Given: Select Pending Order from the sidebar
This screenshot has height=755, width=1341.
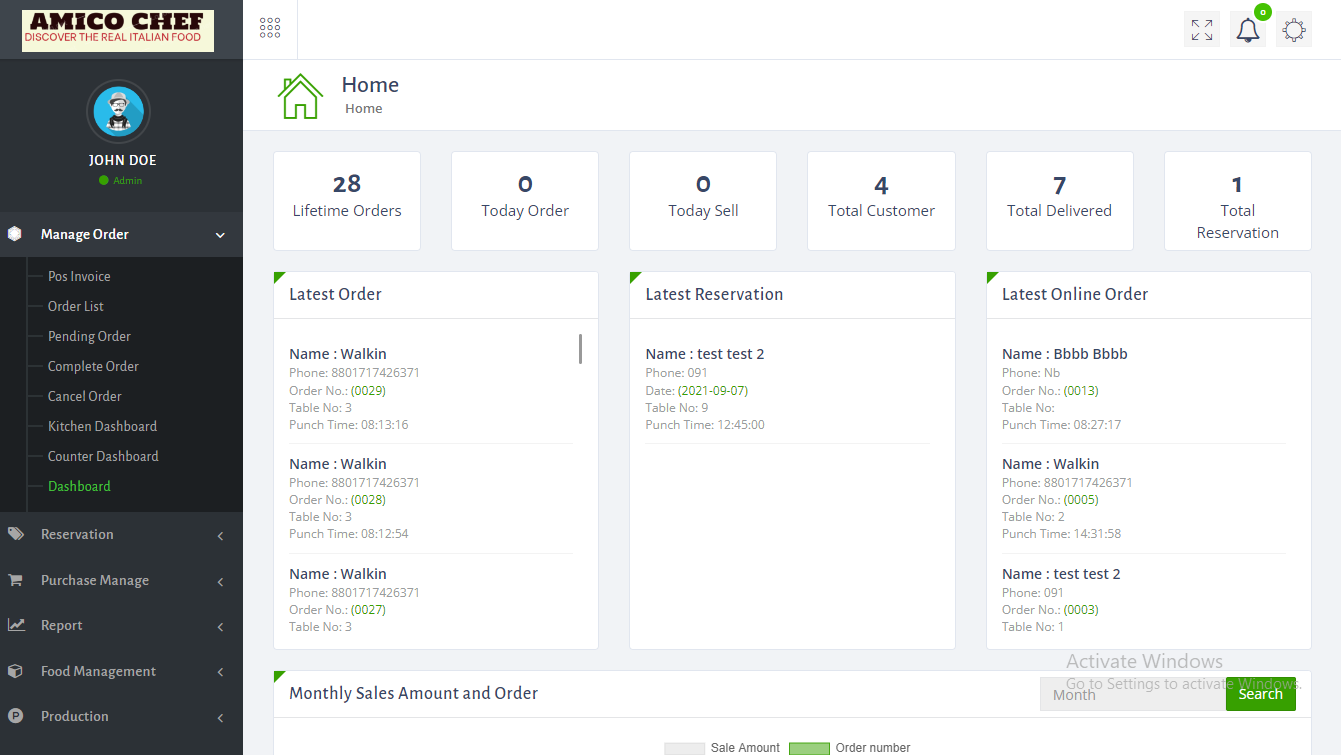Looking at the screenshot, I should (88, 336).
